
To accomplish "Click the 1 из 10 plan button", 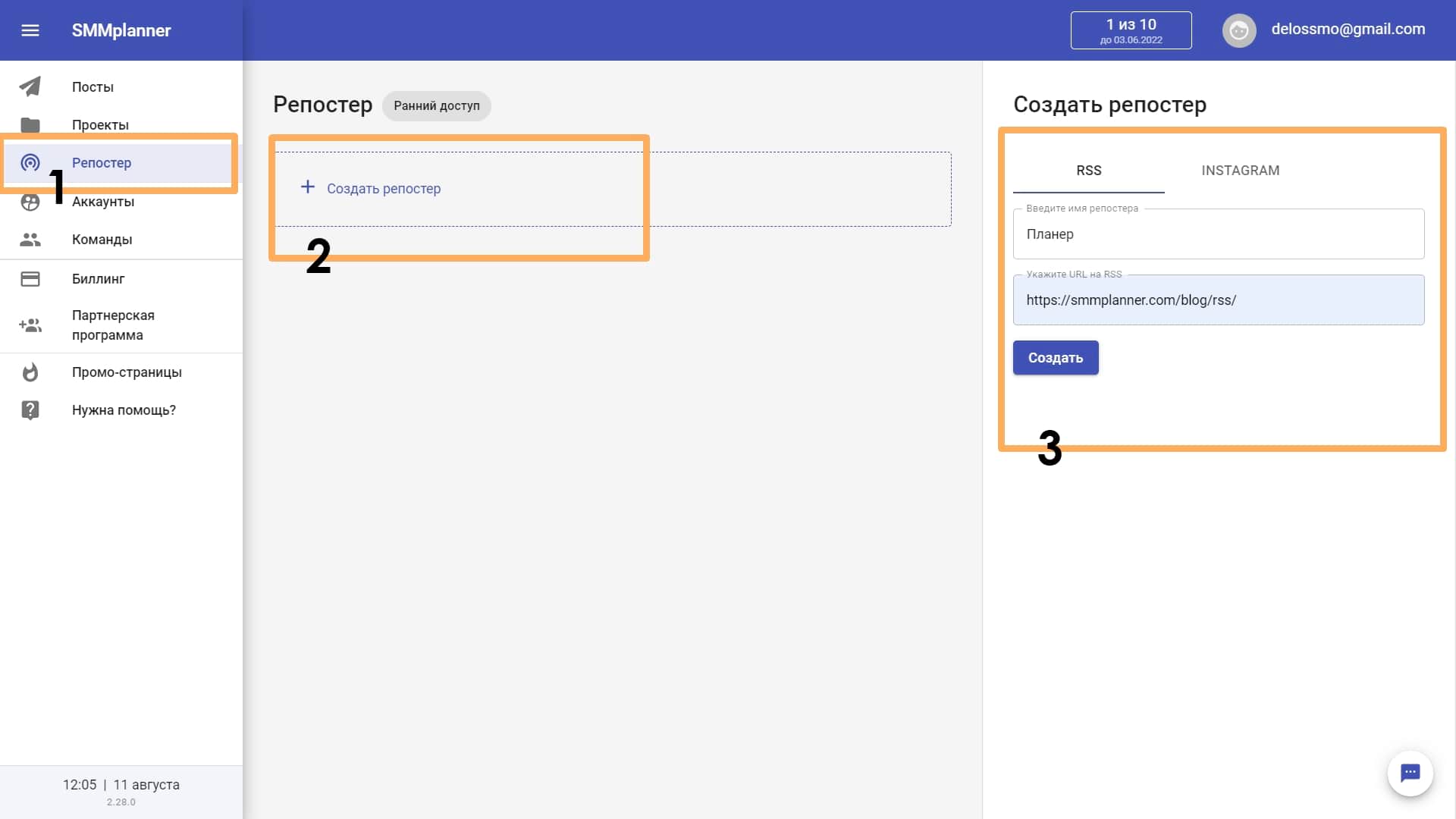I will pos(1131,30).
